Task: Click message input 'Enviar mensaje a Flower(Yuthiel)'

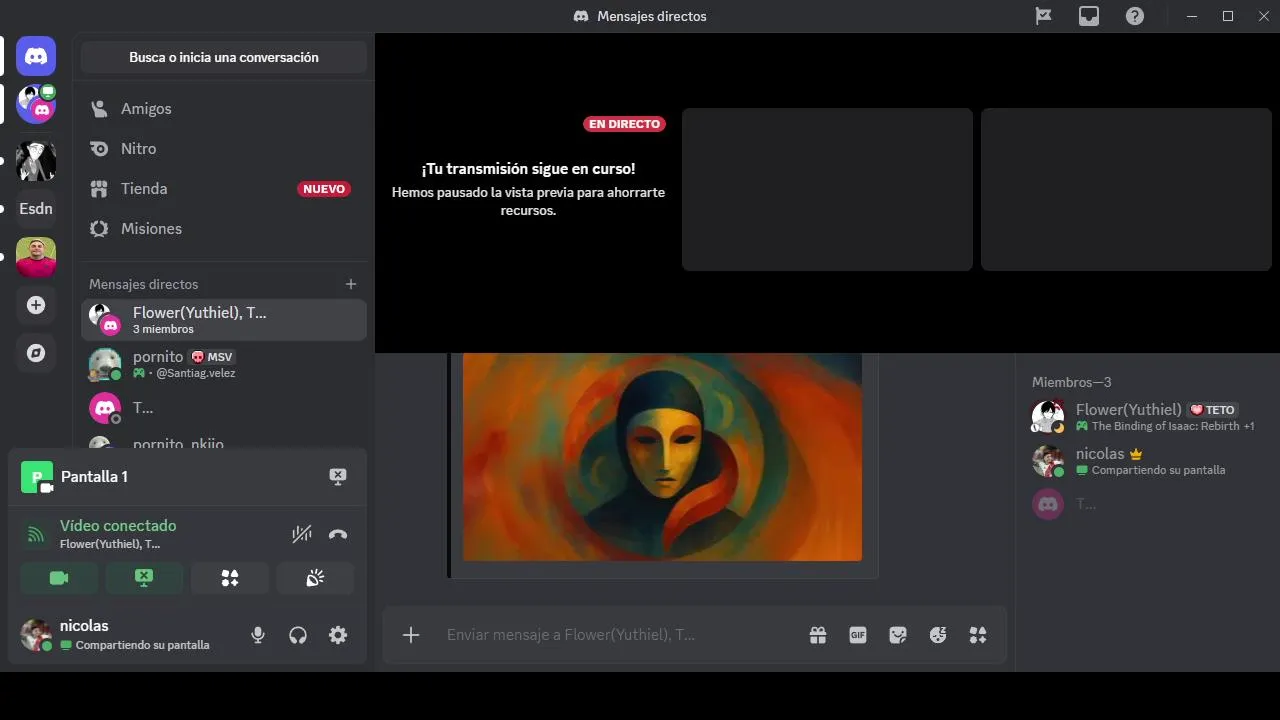Action: [620, 635]
